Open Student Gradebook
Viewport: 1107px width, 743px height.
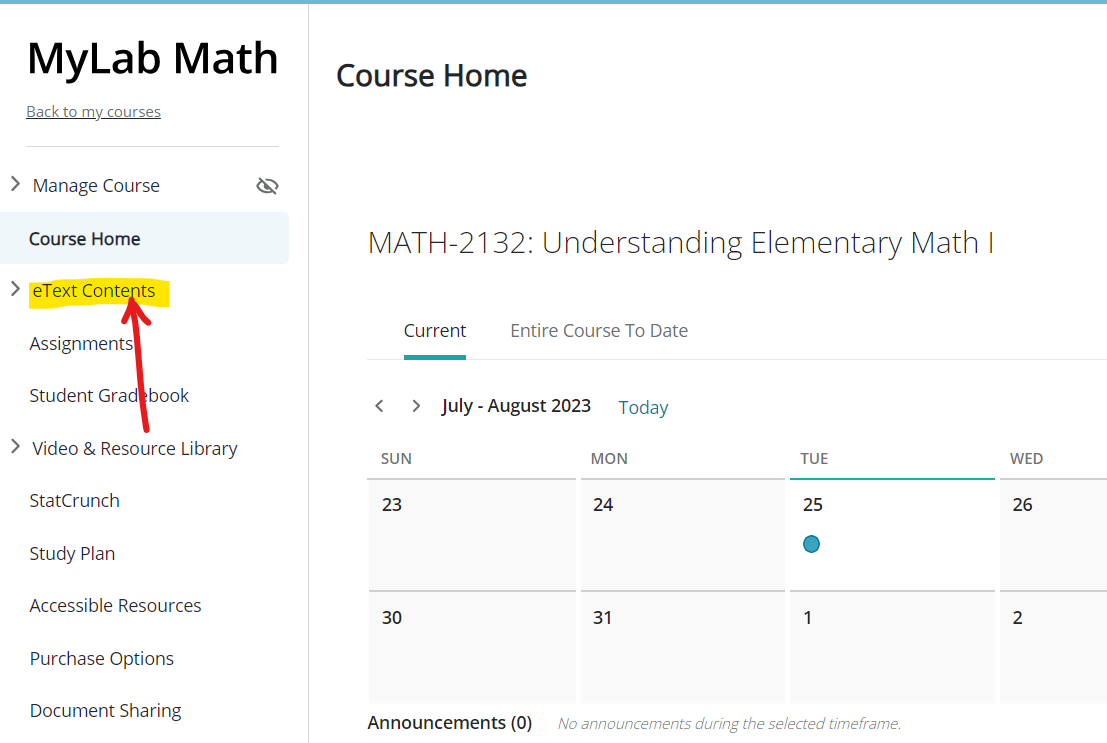click(x=109, y=396)
